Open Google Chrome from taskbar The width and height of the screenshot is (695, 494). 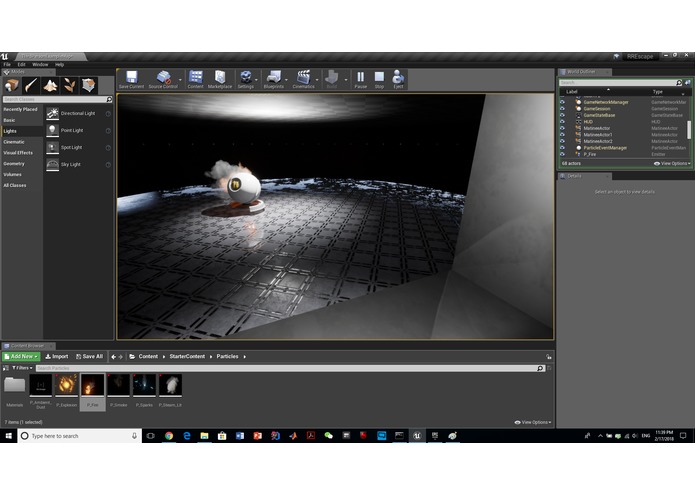169,436
